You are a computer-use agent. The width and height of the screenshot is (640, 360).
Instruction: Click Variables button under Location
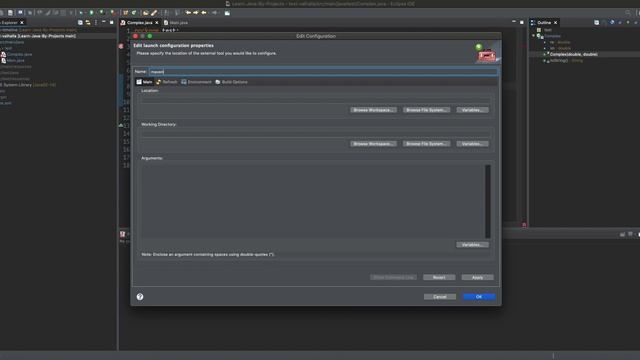point(472,110)
